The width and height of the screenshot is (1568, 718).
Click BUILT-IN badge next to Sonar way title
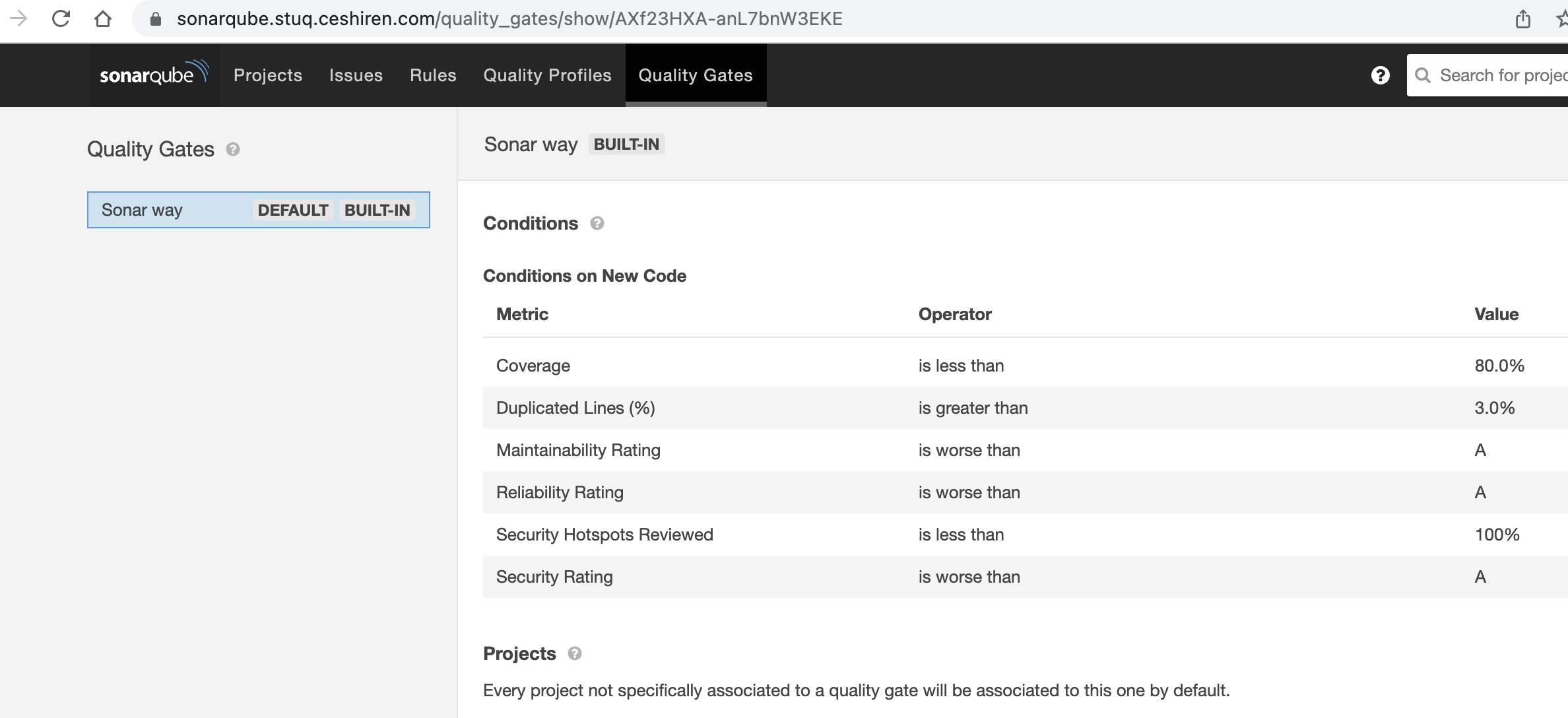[626, 144]
